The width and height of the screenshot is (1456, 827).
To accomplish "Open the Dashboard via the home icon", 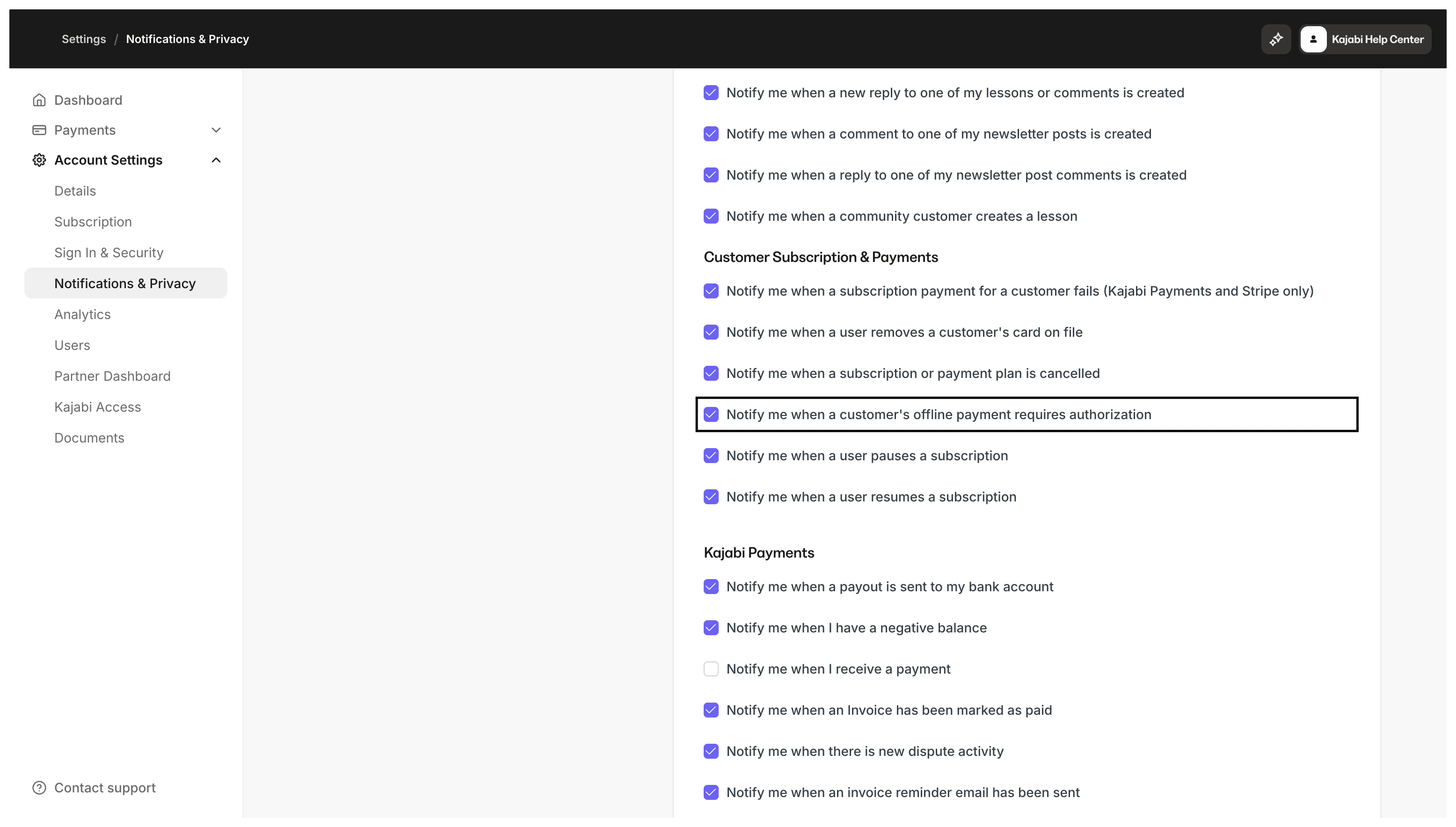I will click(39, 99).
